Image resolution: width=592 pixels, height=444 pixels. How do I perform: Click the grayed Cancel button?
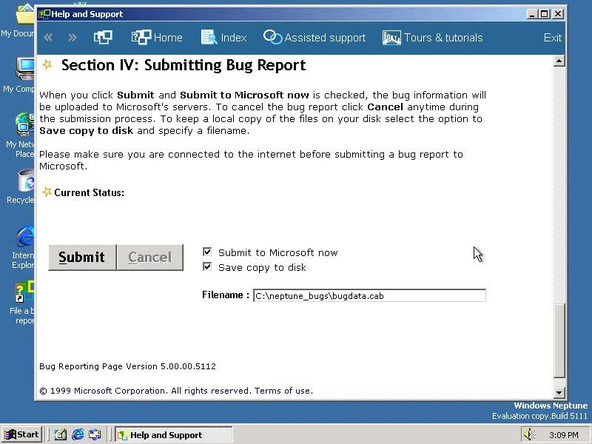150,257
